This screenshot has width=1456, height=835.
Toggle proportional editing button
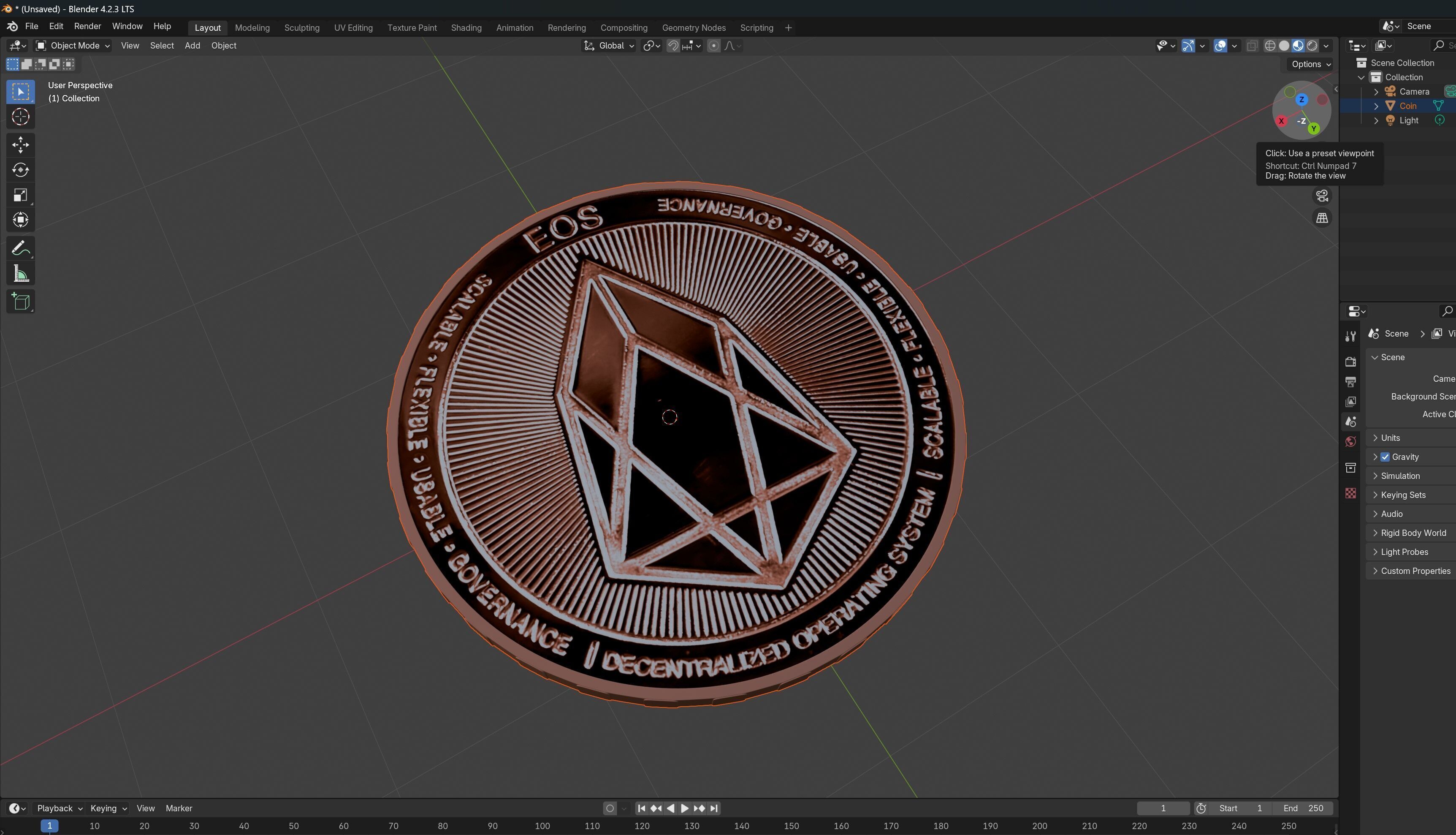click(714, 46)
